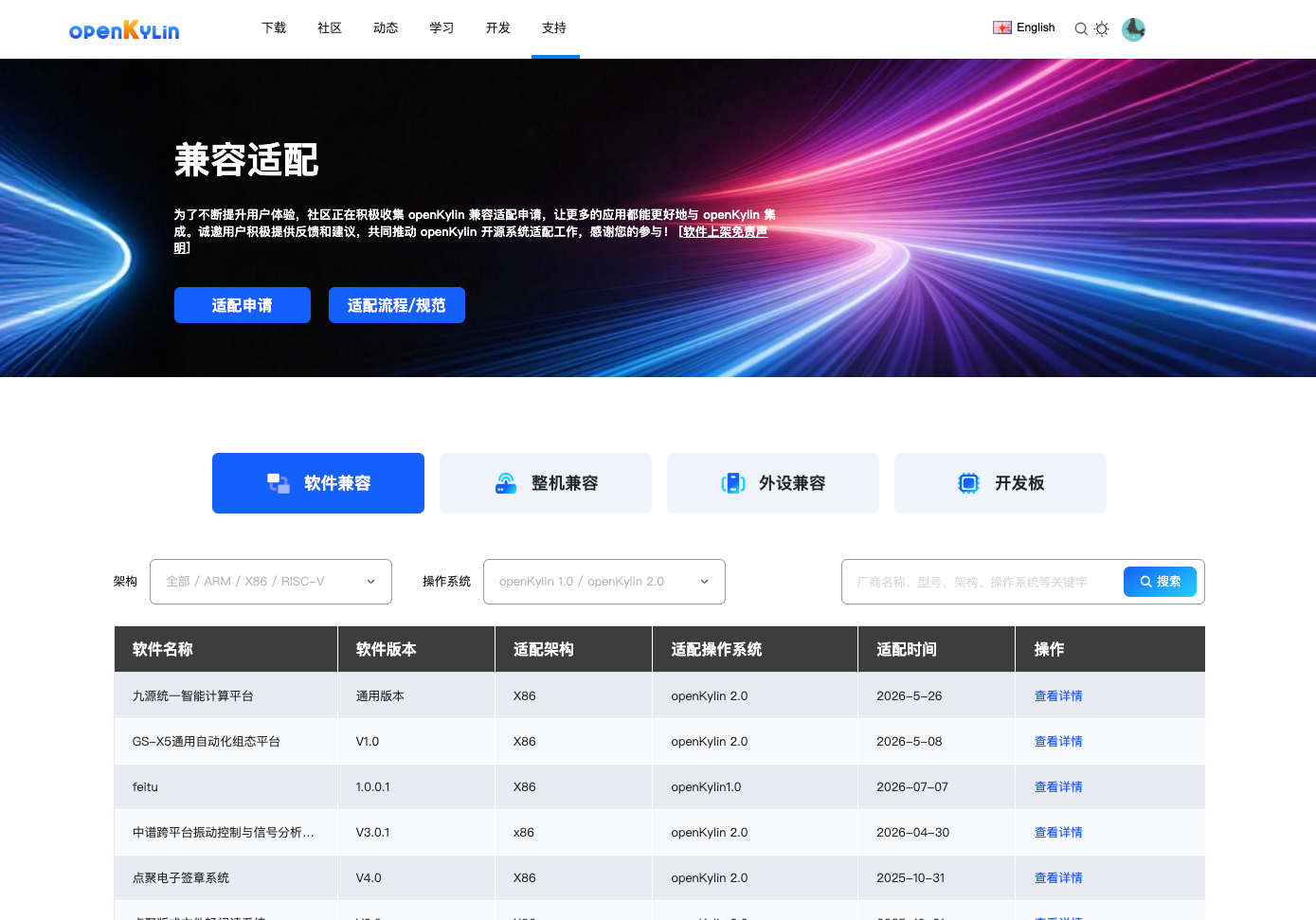View details for feitu row
Viewport: 1316px width, 920px height.
[1058, 787]
